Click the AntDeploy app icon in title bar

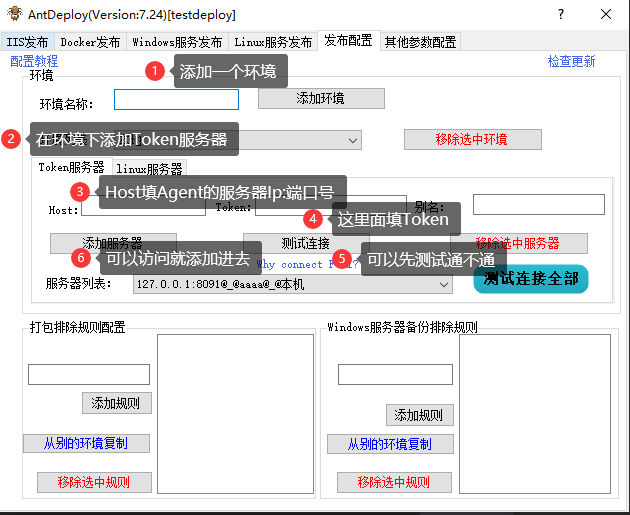tap(14, 15)
